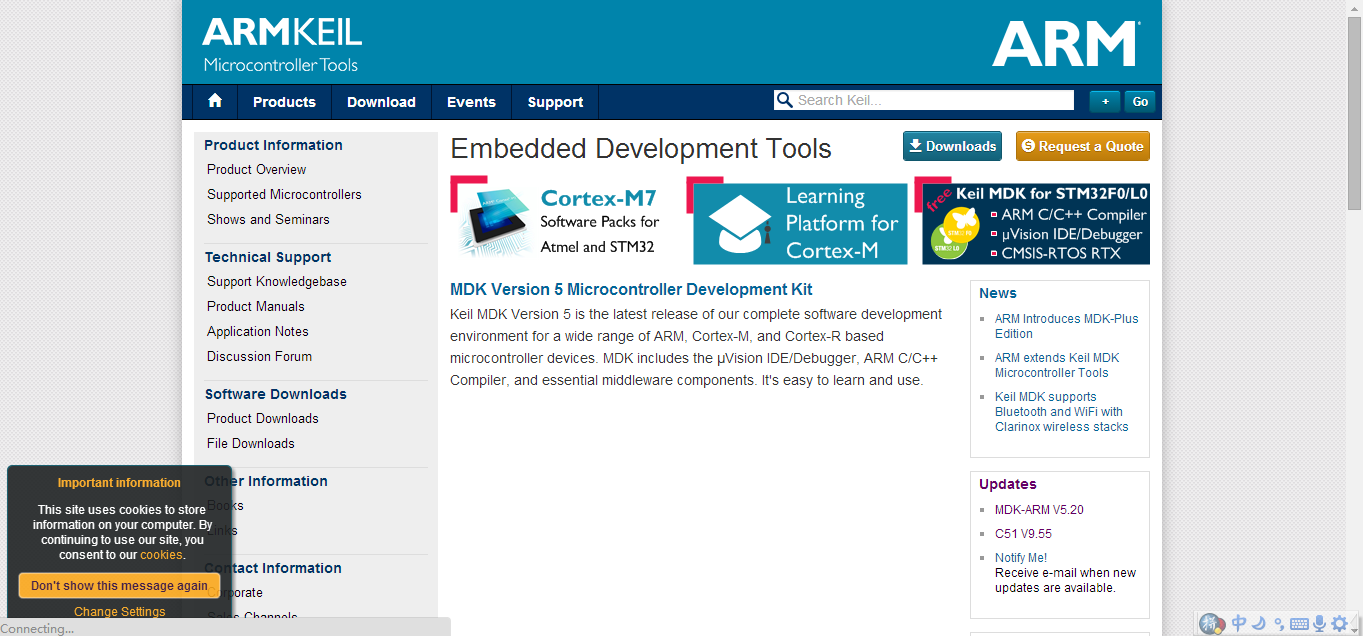Screen dimensions: 1363x636
Task: Click the Embedded Development Tools title
Action: (x=641, y=149)
